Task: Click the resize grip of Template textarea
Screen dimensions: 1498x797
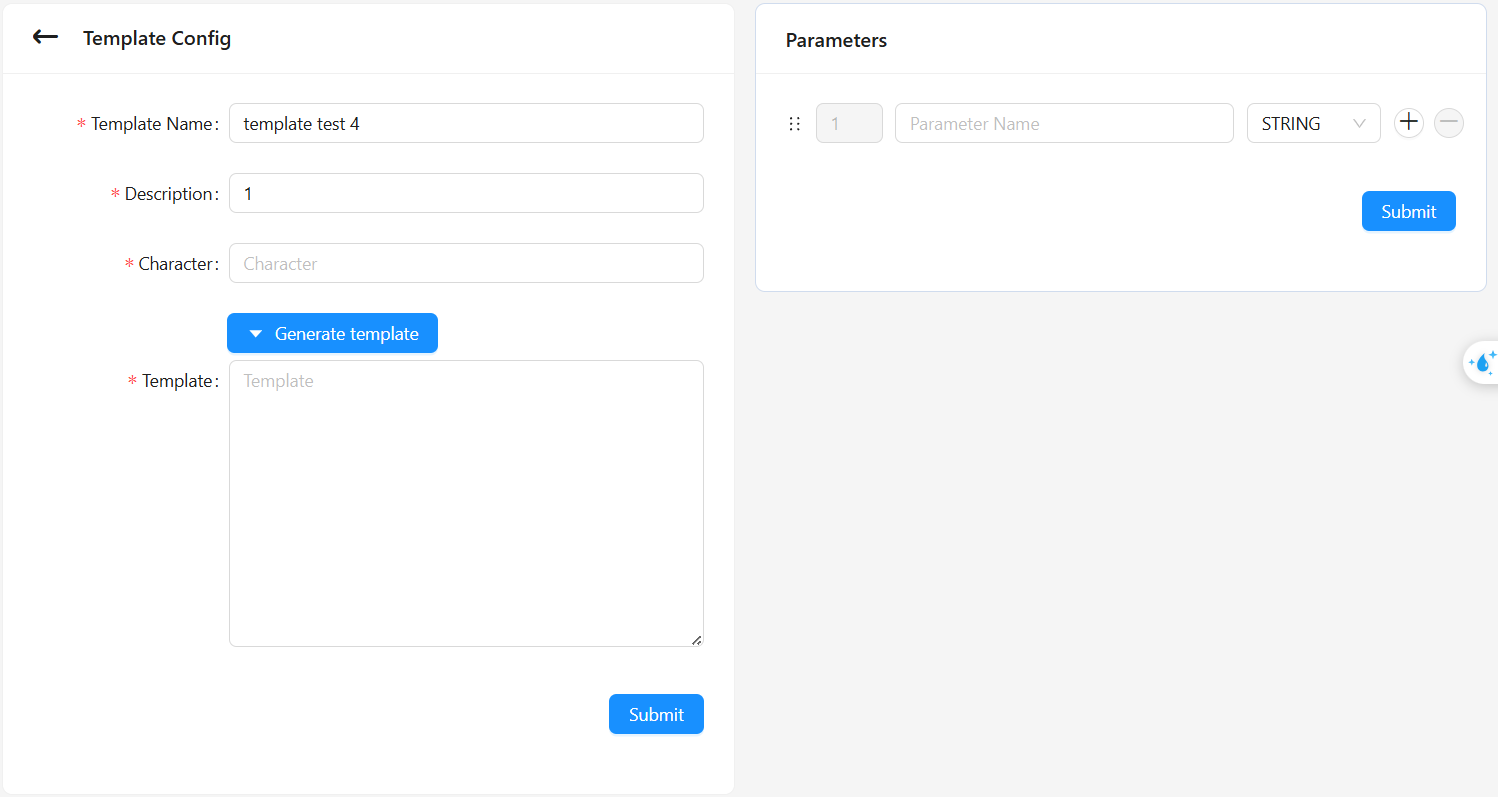Action: pyautogui.click(x=696, y=639)
